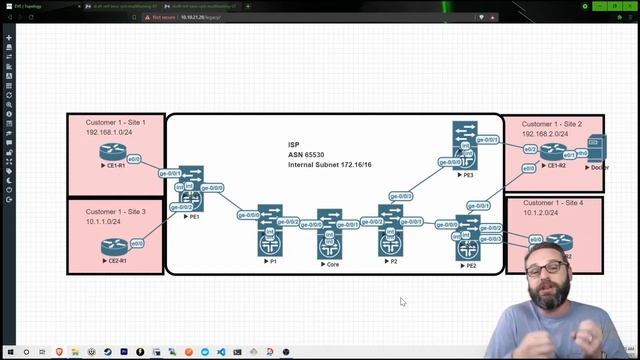Image resolution: width=640 pixels, height=360 pixels.
Task: Open the Nodes list in EVE sidebar
Action: click(x=9, y=47)
